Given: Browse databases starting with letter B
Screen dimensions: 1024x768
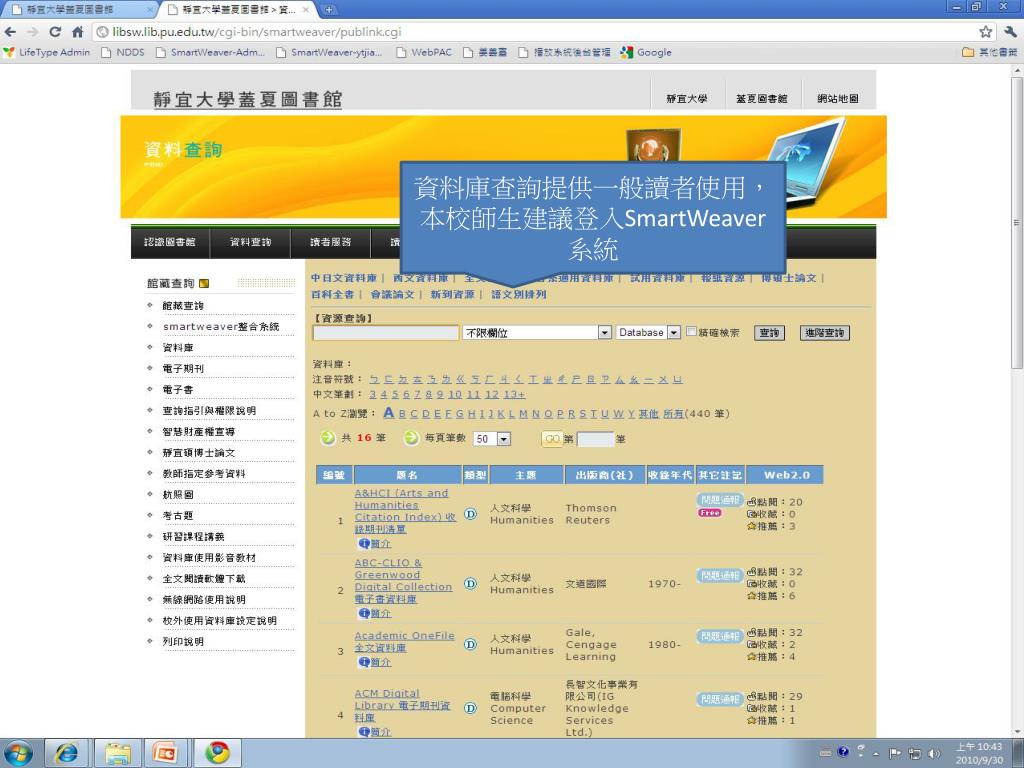Looking at the screenshot, I should pos(402,413).
